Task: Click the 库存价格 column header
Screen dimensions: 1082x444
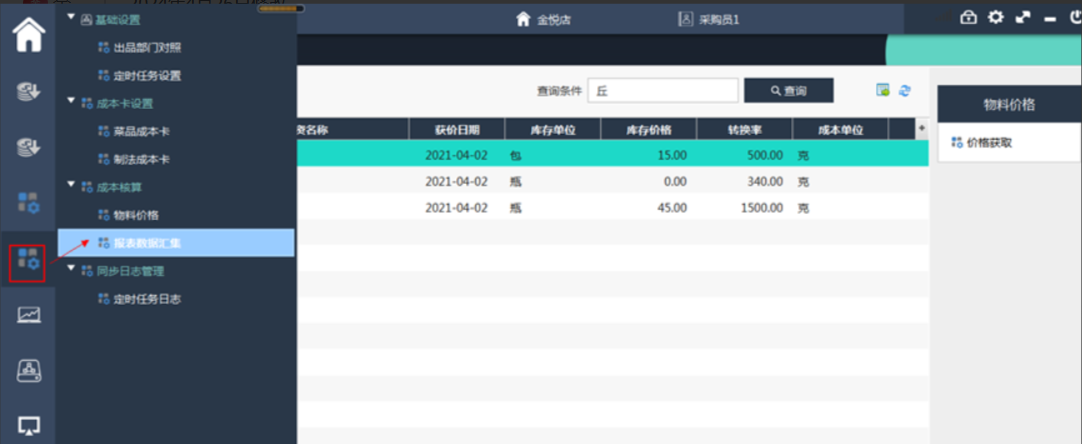Action: (648, 129)
